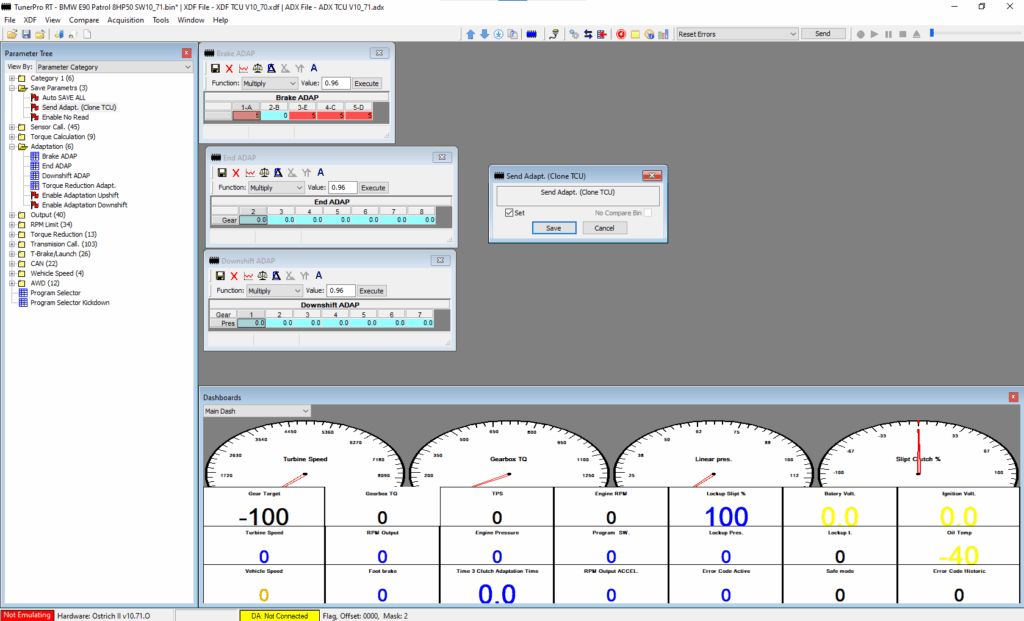Click the Value field in Brake ADAP window
The height and width of the screenshot is (621, 1024).
pos(336,84)
